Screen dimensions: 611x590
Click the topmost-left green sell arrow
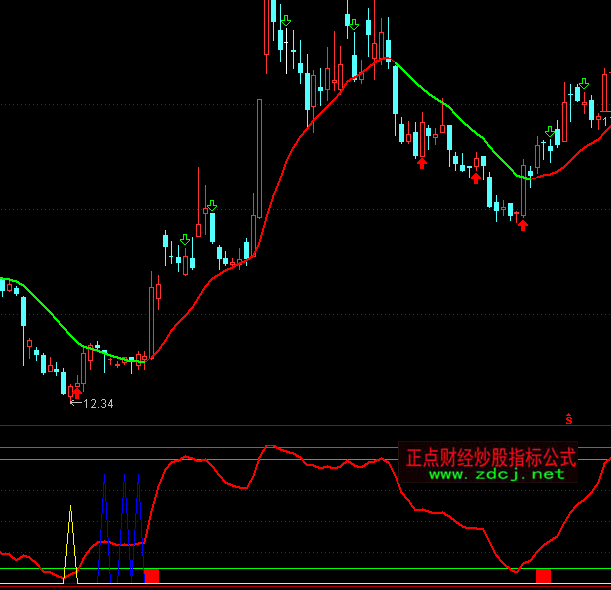(x=286, y=21)
